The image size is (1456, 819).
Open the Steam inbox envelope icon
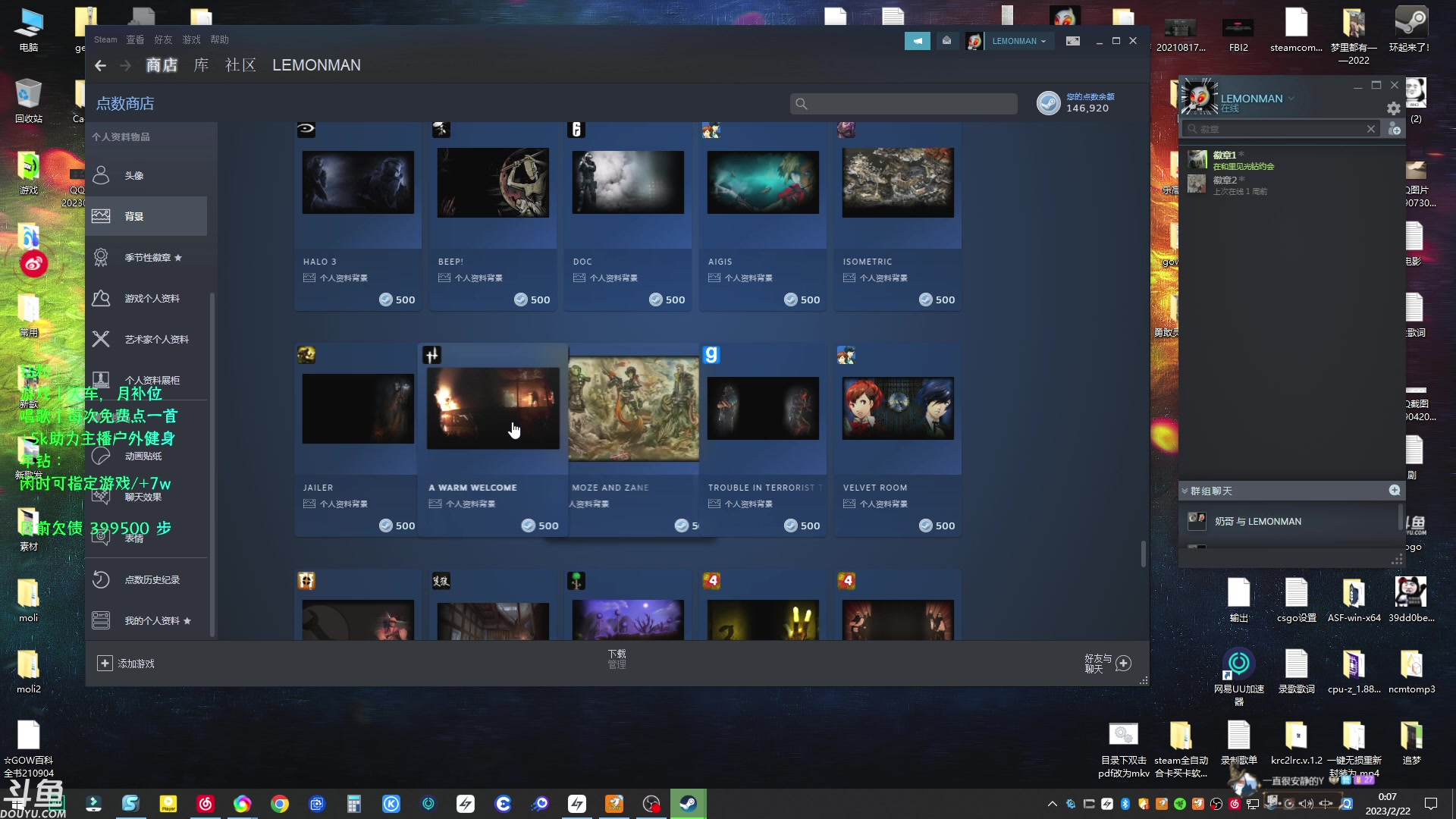[x=946, y=41]
